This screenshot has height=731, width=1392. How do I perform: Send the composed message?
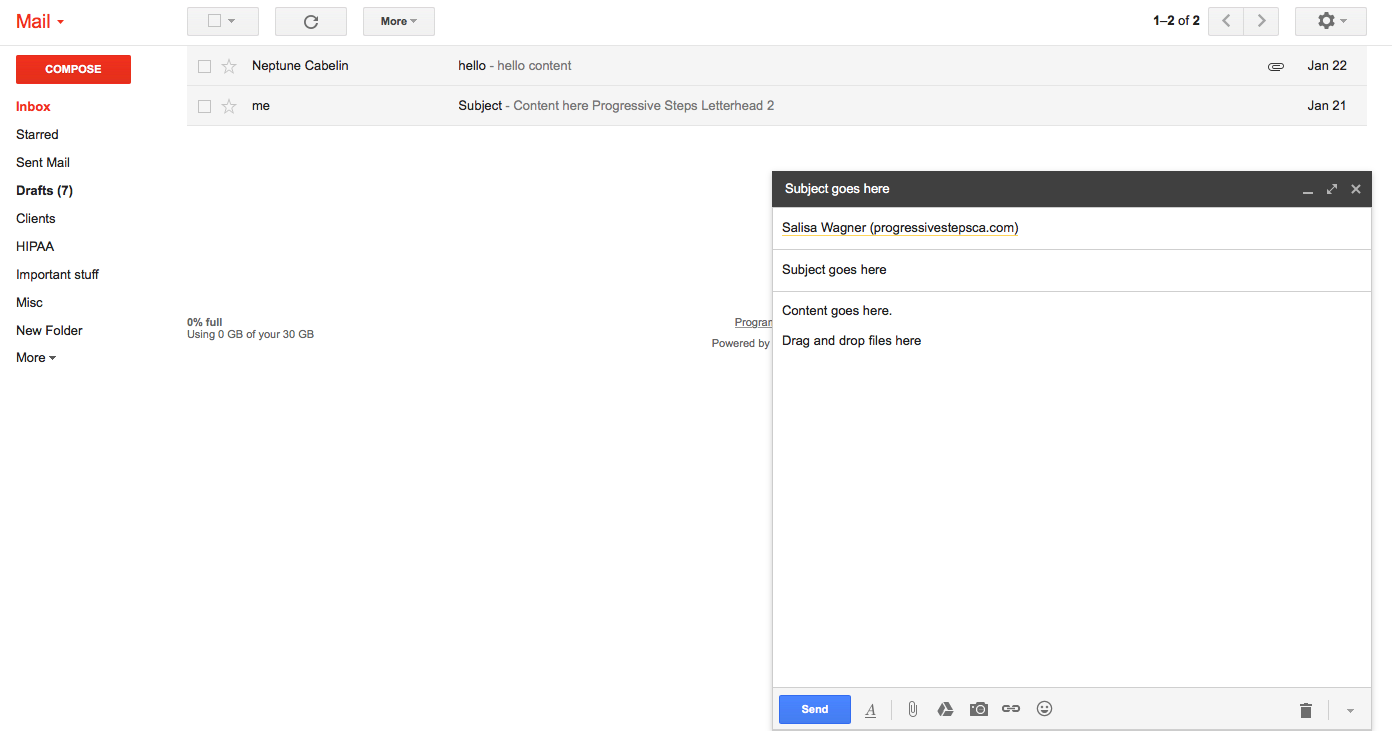click(814, 709)
